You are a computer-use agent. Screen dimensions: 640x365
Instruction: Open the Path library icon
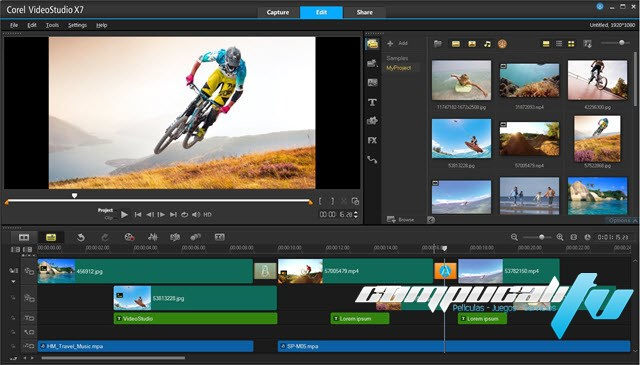point(372,160)
